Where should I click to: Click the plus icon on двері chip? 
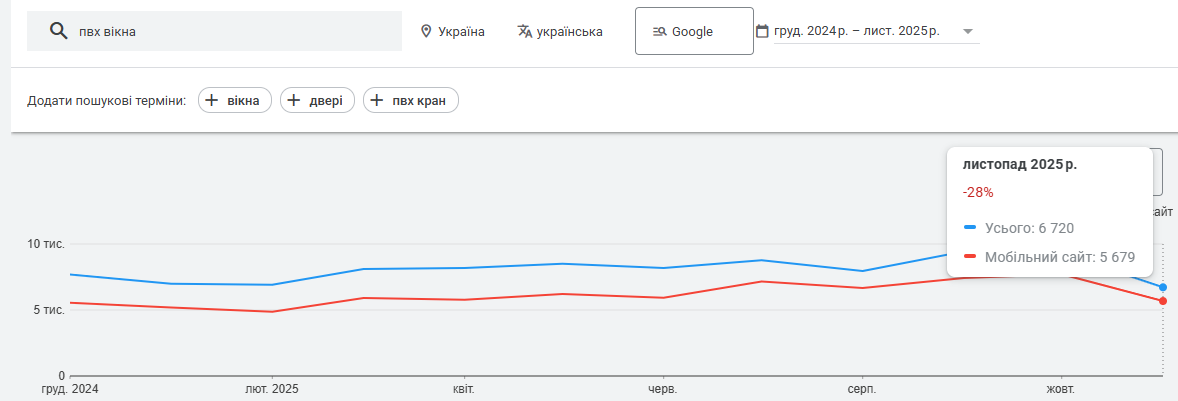tap(294, 100)
